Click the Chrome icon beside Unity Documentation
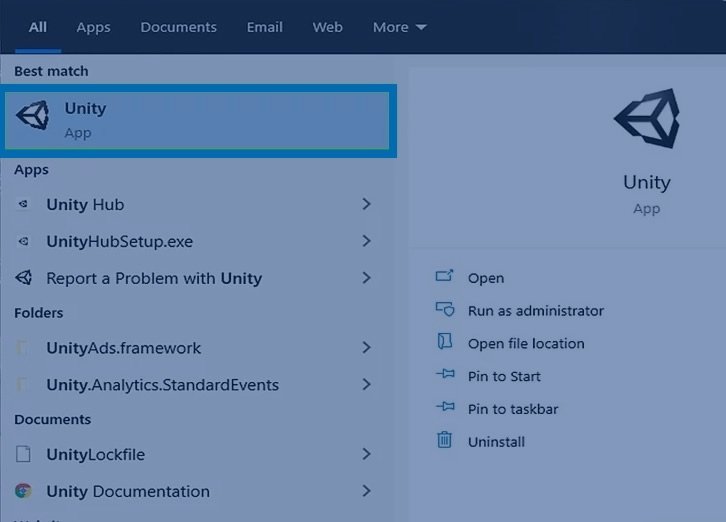This screenshot has width=726, height=522. click(x=23, y=491)
